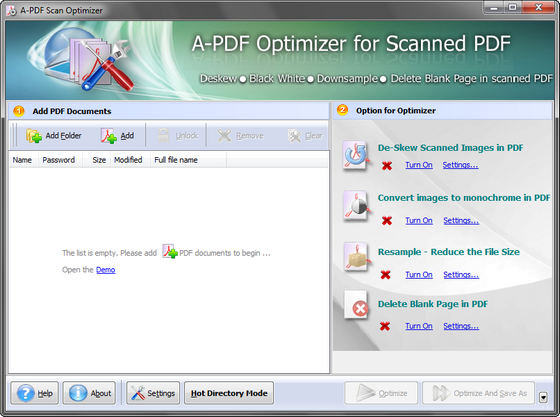
Task: Click the PDF add icon in empty list message
Action: (x=170, y=251)
